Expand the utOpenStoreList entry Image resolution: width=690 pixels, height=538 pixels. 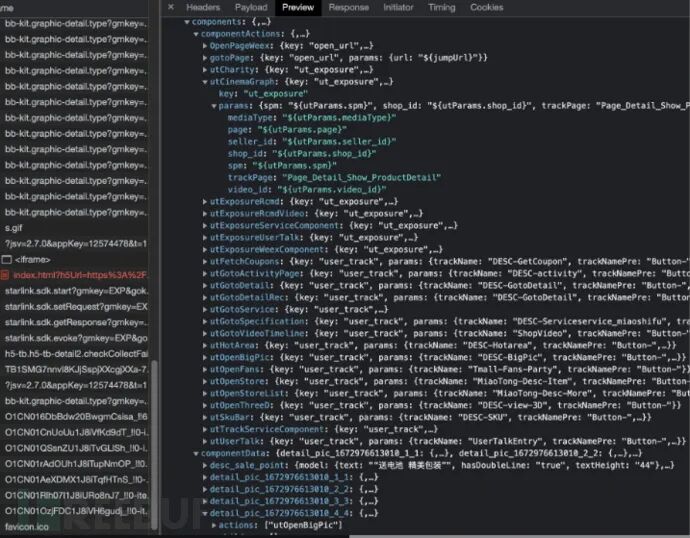click(x=205, y=393)
